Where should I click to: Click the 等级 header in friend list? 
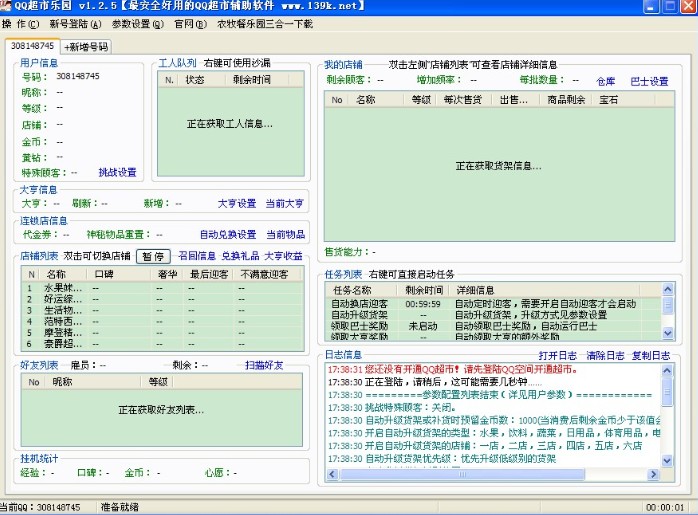click(x=155, y=382)
